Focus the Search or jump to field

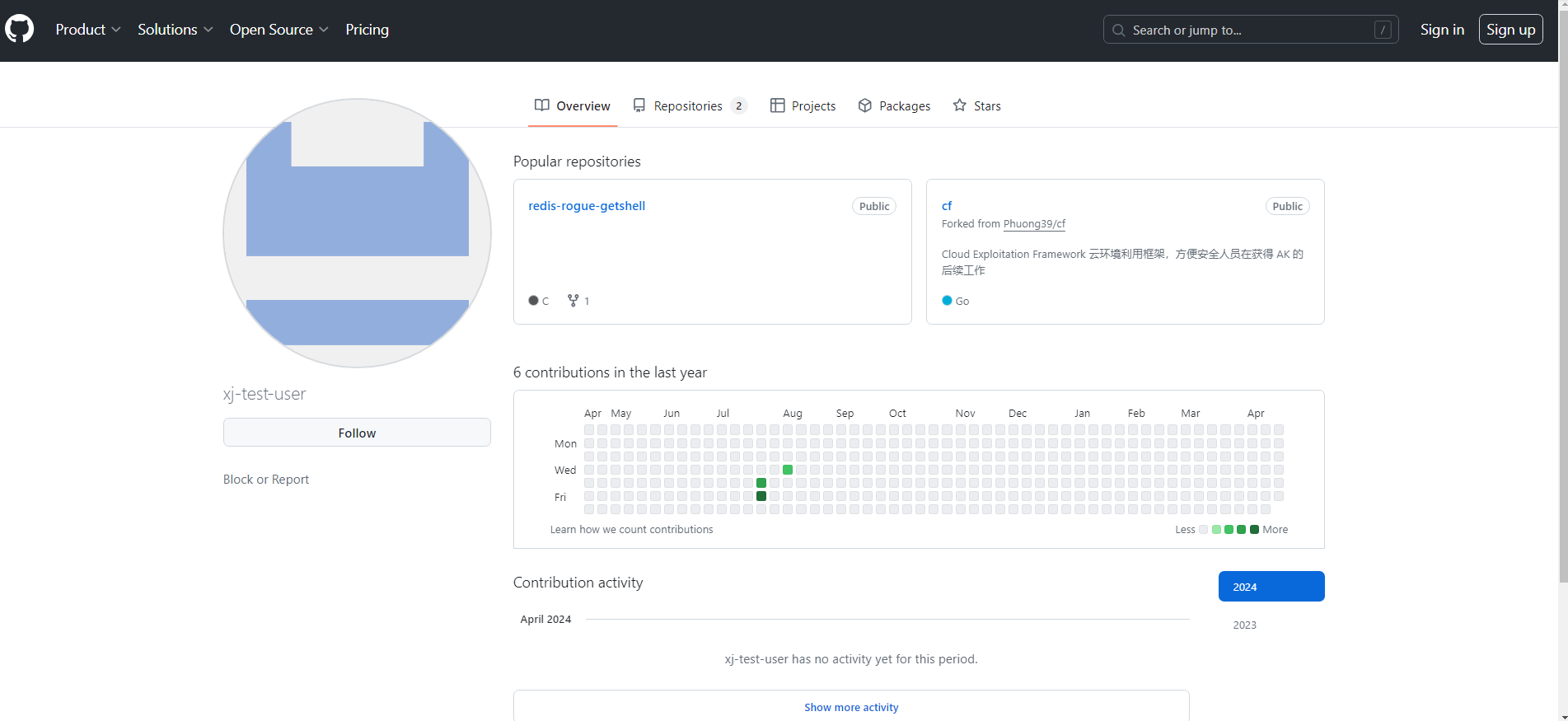pyautogui.click(x=1250, y=30)
